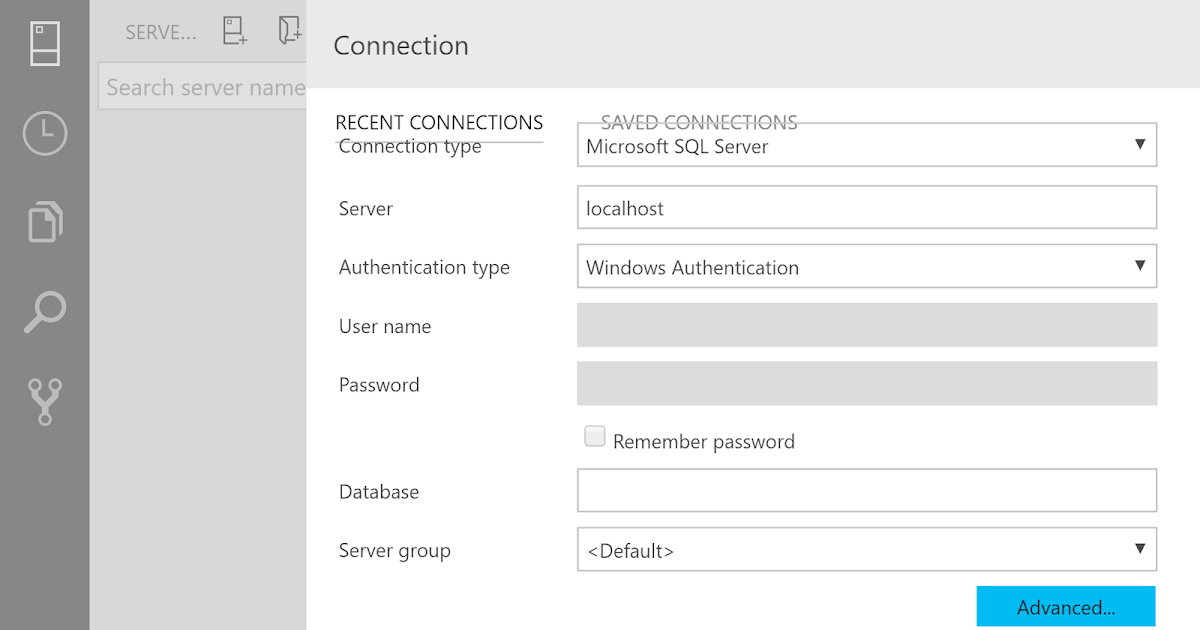The height and width of the screenshot is (630, 1200).
Task: Open the Search view
Action: click(44, 311)
